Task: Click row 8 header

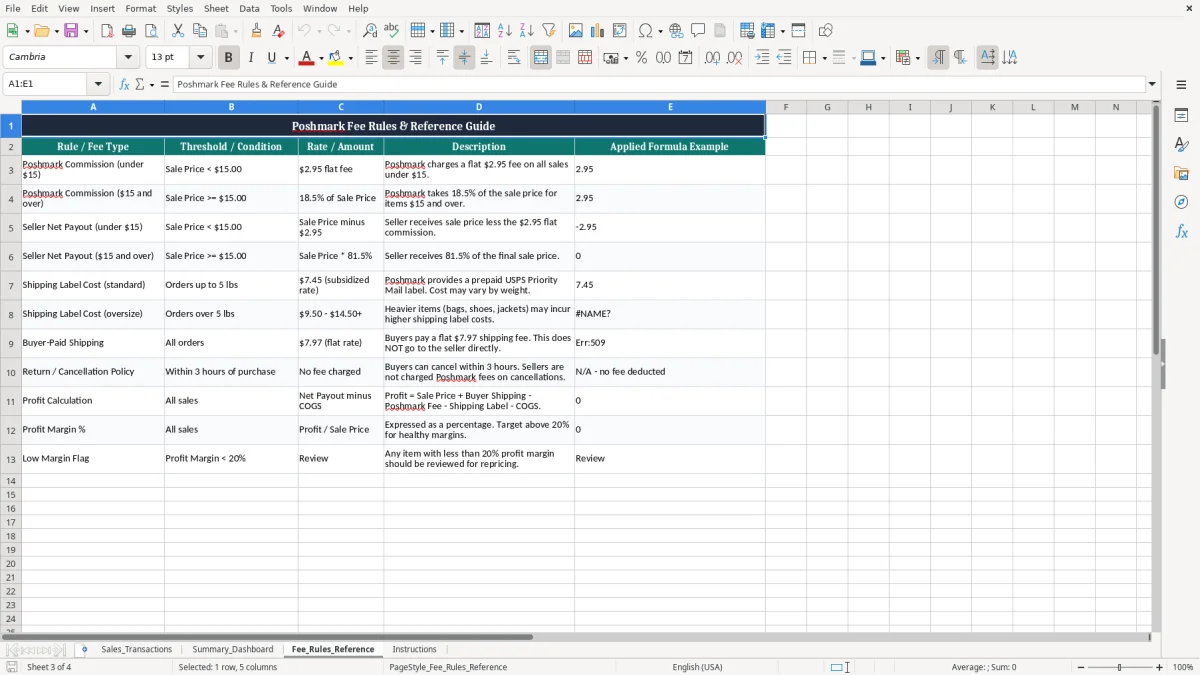Action: pyautogui.click(x=11, y=314)
